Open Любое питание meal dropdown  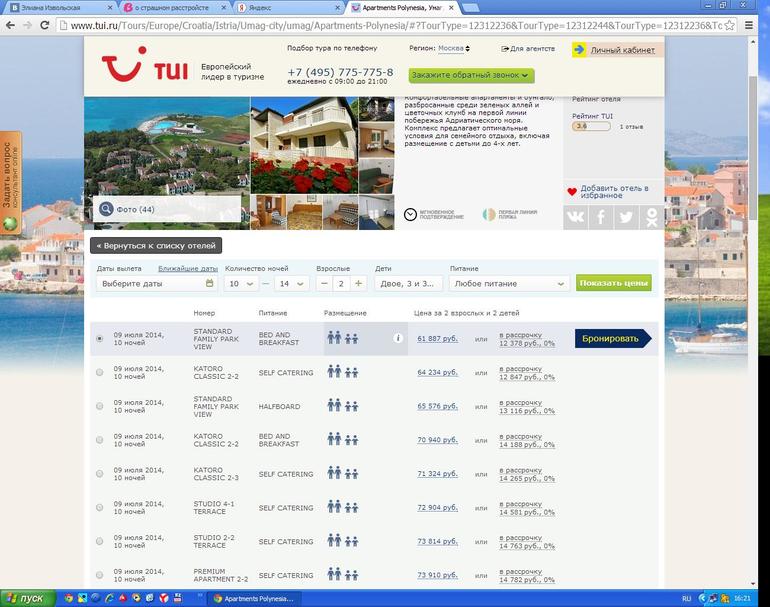click(x=509, y=283)
